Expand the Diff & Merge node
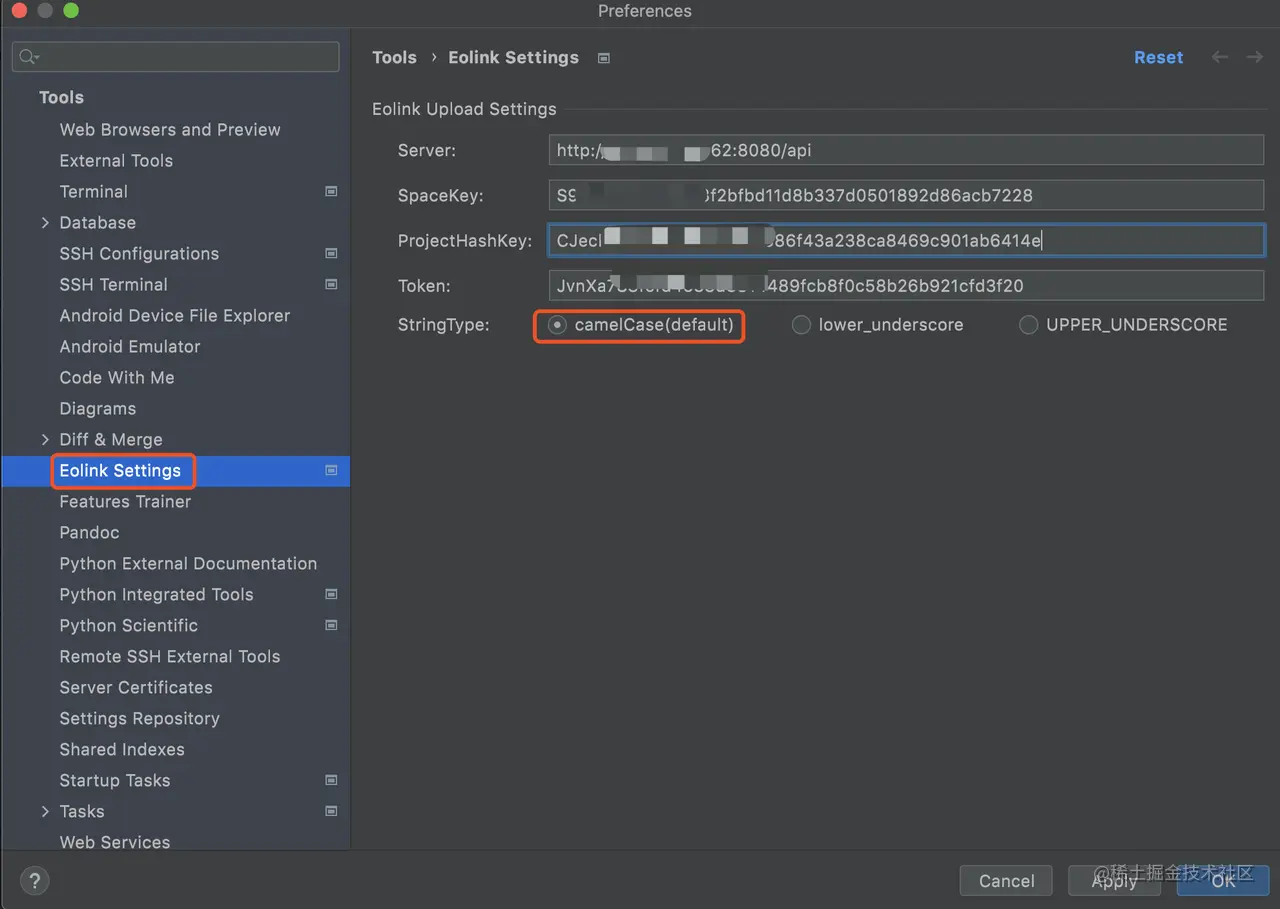Image resolution: width=1280 pixels, height=909 pixels. (x=45, y=439)
